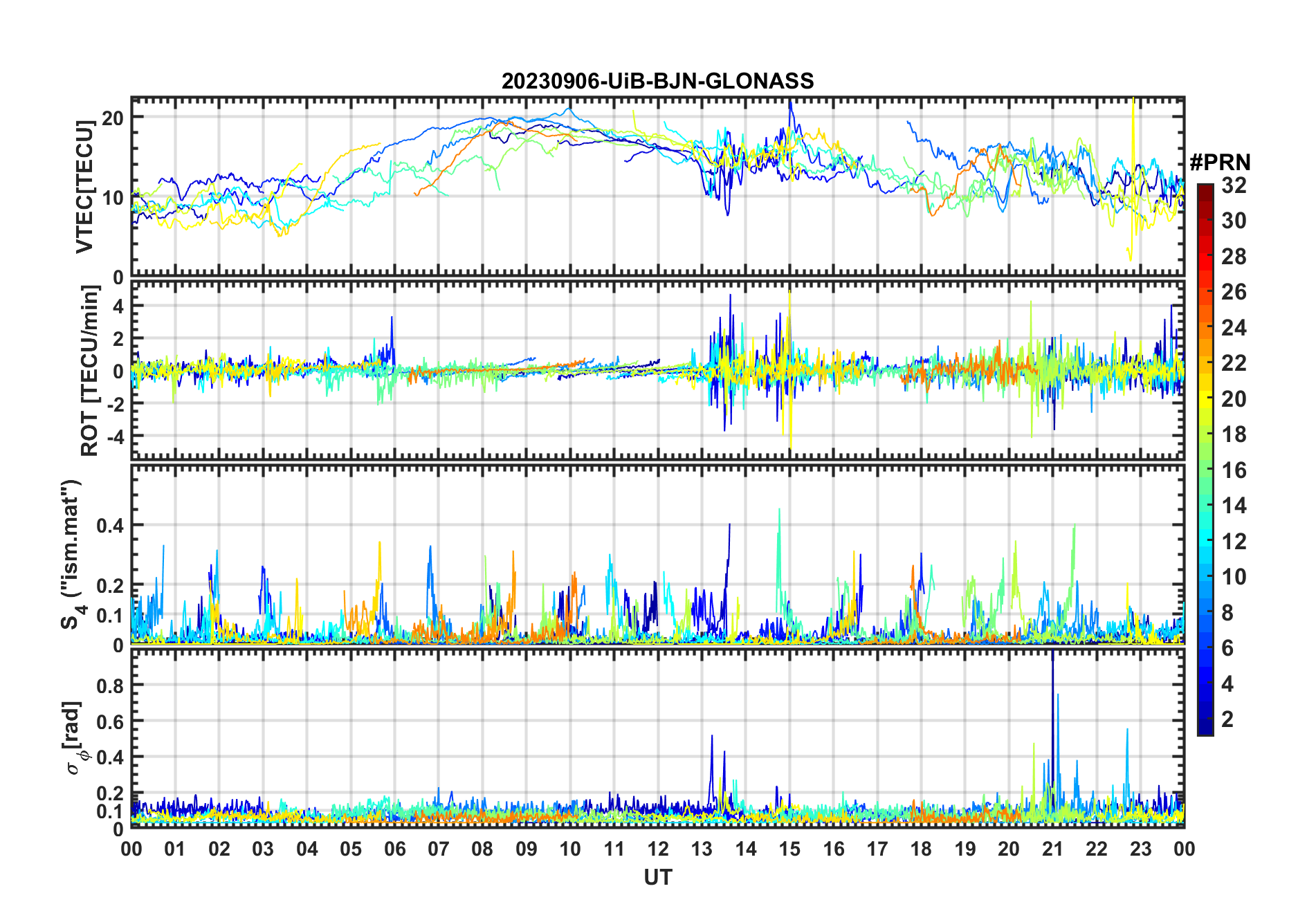
Task: Click tick label 6 on the PRN colorbar
Action: click(1227, 648)
